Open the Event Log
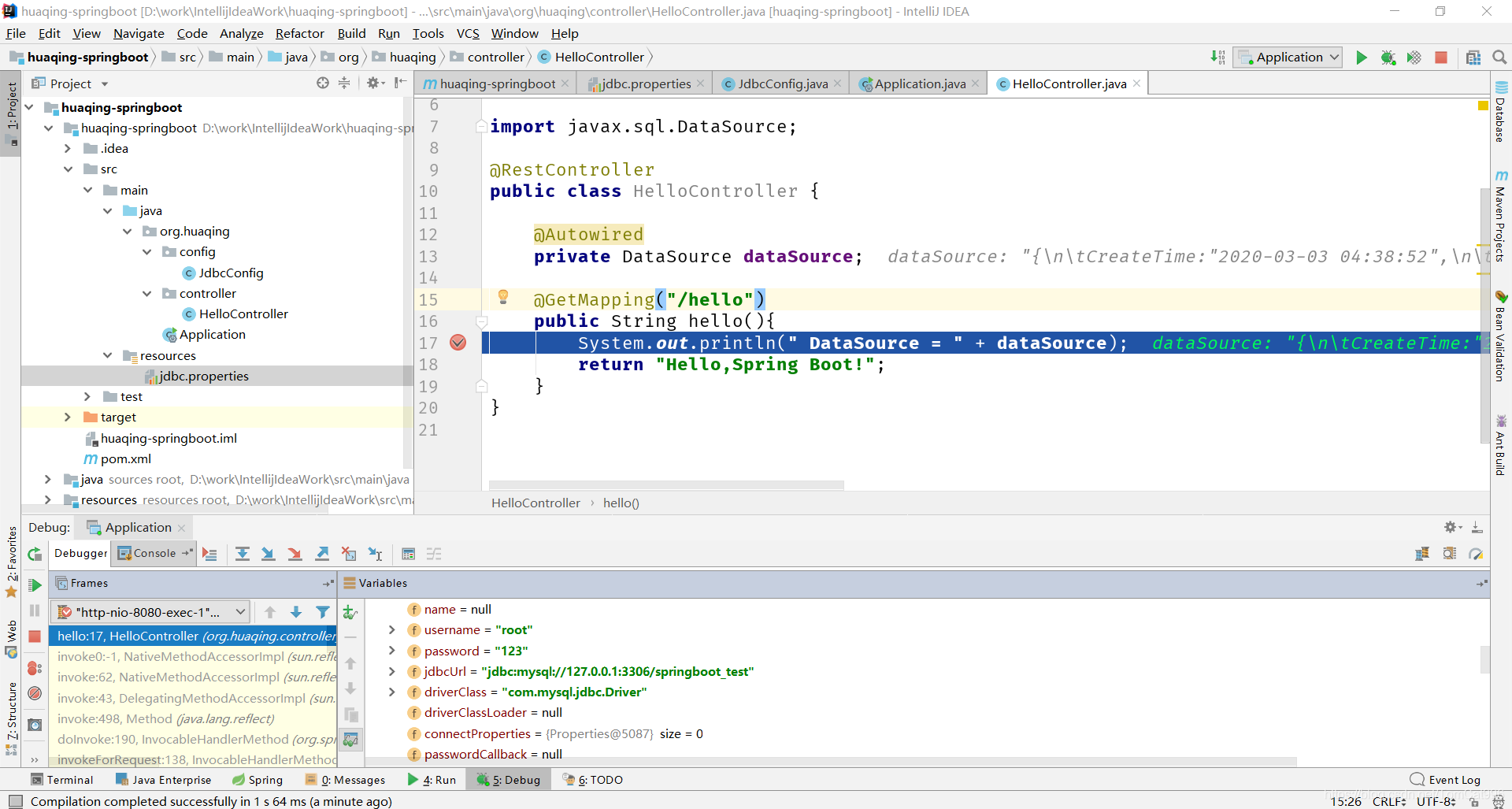The image size is (1512, 809). [1446, 780]
